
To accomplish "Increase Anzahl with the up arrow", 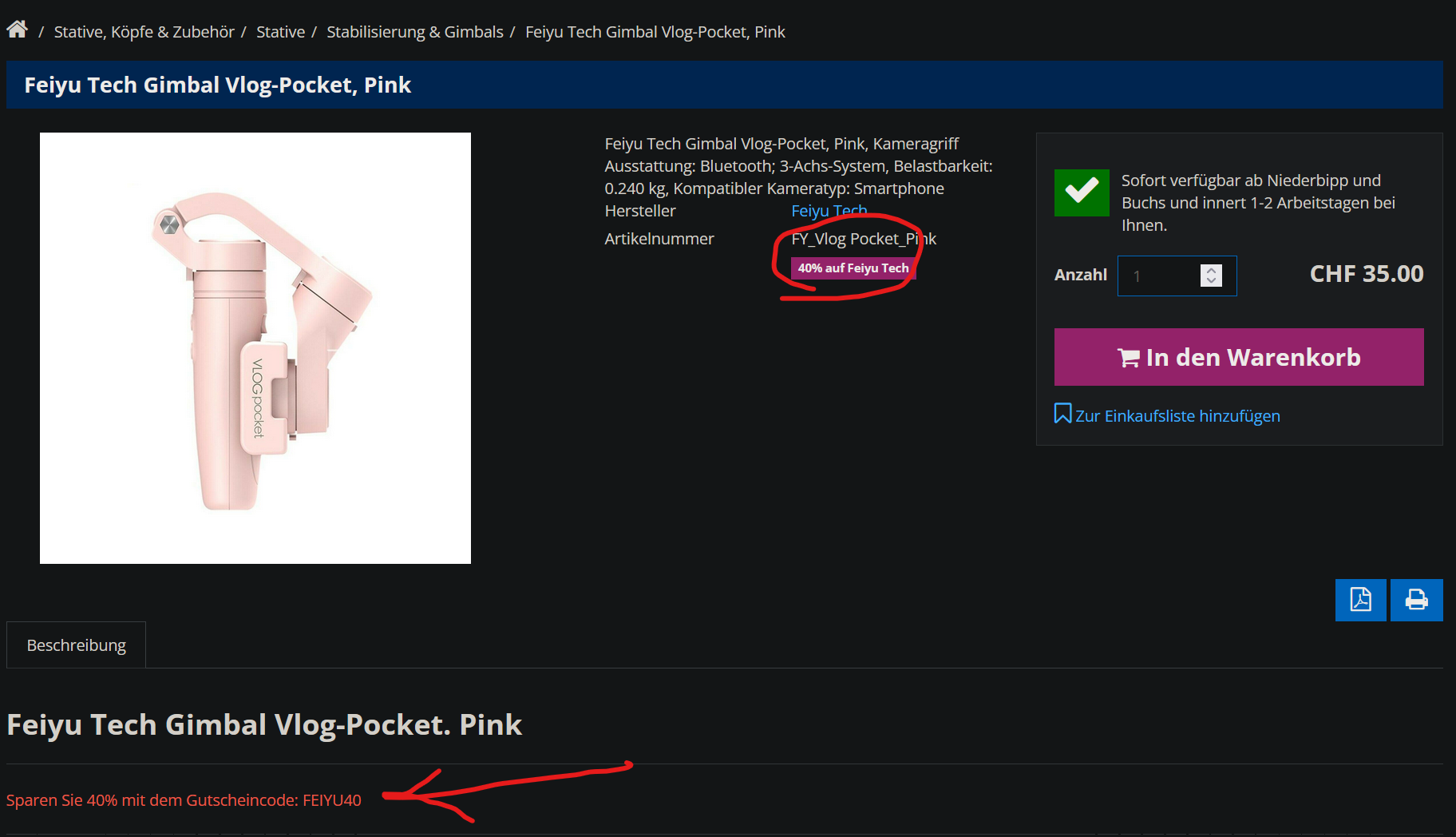I will click(1211, 270).
